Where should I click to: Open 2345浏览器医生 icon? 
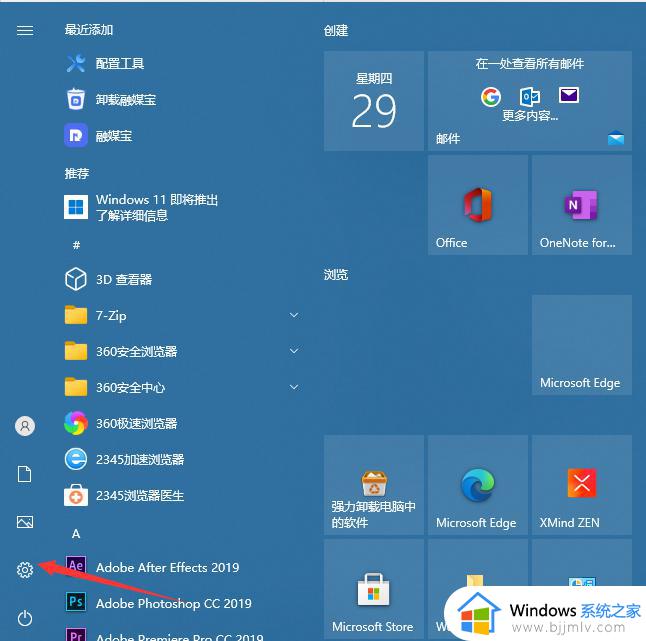click(x=76, y=495)
